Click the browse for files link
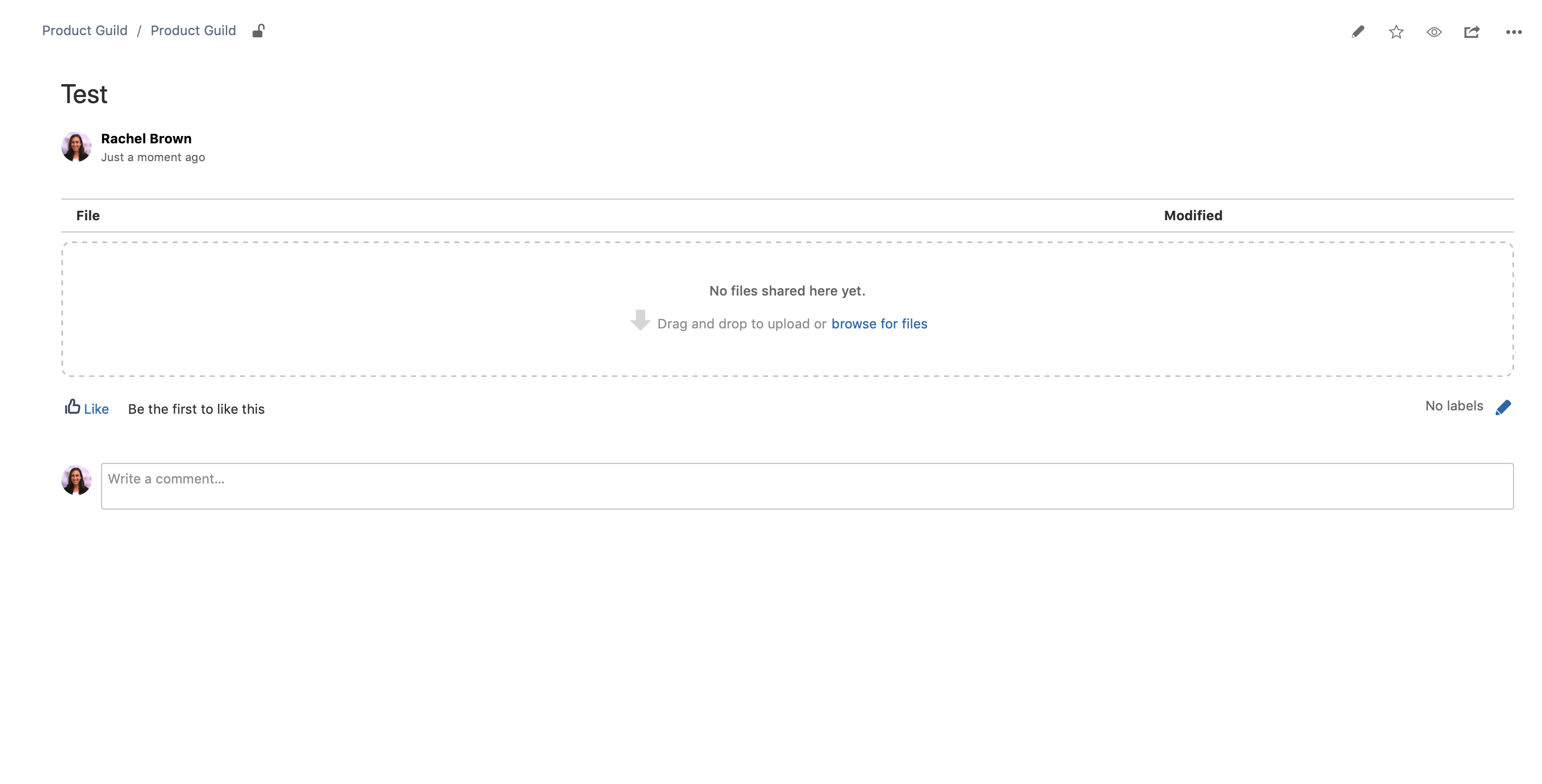Viewport: 1542px width, 784px height. click(x=879, y=324)
